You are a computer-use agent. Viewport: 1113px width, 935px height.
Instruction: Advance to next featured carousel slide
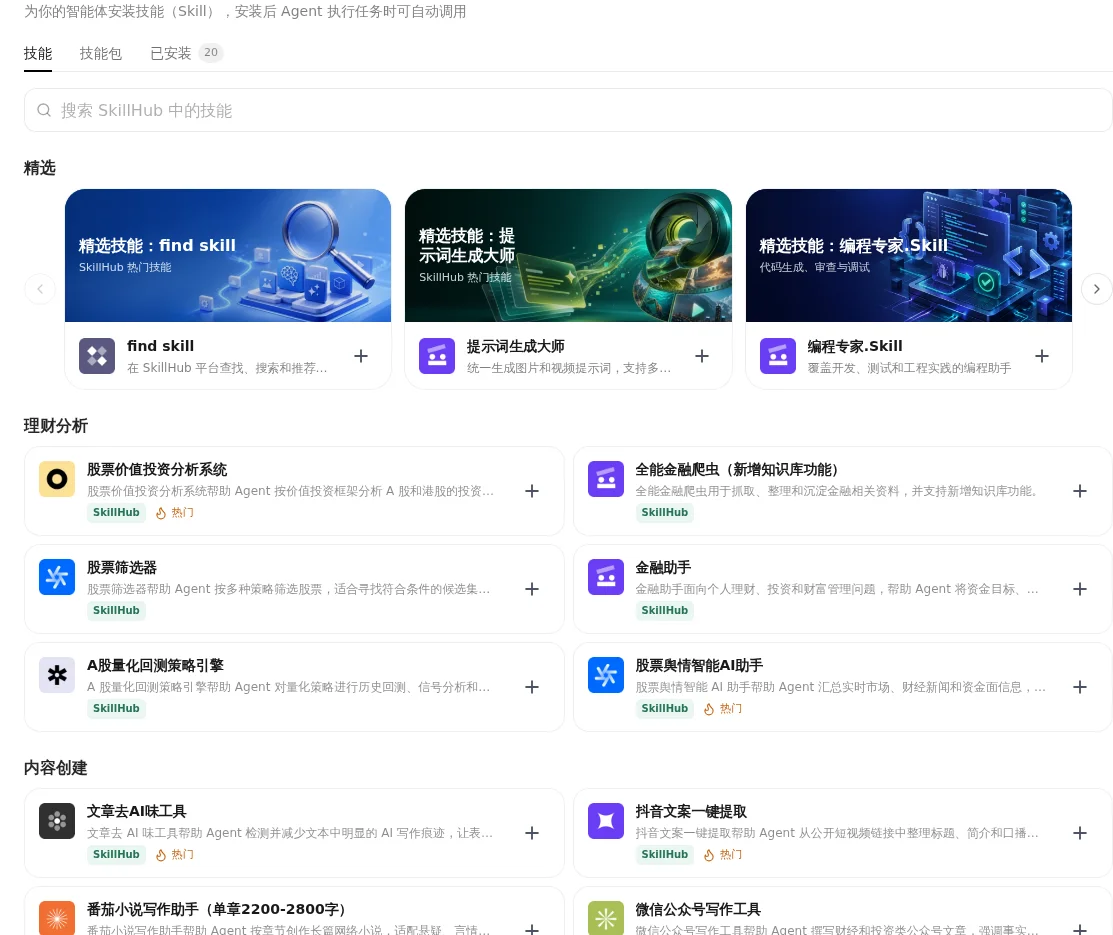[x=1097, y=289]
